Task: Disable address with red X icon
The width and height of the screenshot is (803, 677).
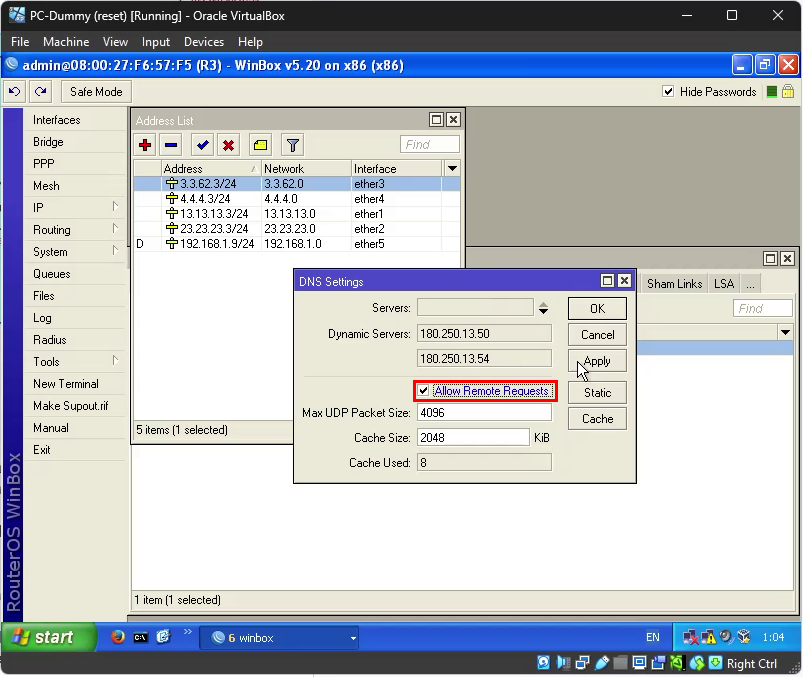Action: [x=228, y=145]
